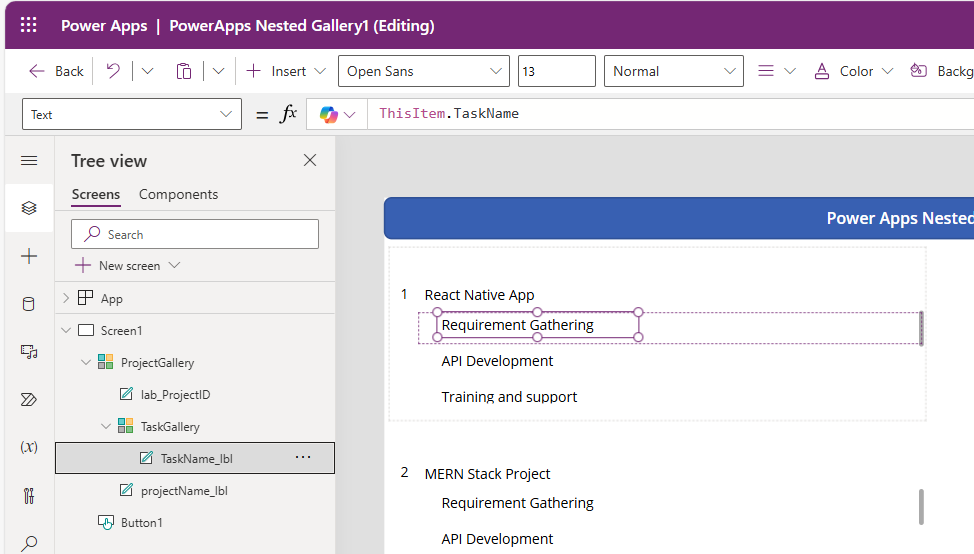The width and height of the screenshot is (974, 554).
Task: Open the Undo dropdown arrow
Action: coord(147,71)
